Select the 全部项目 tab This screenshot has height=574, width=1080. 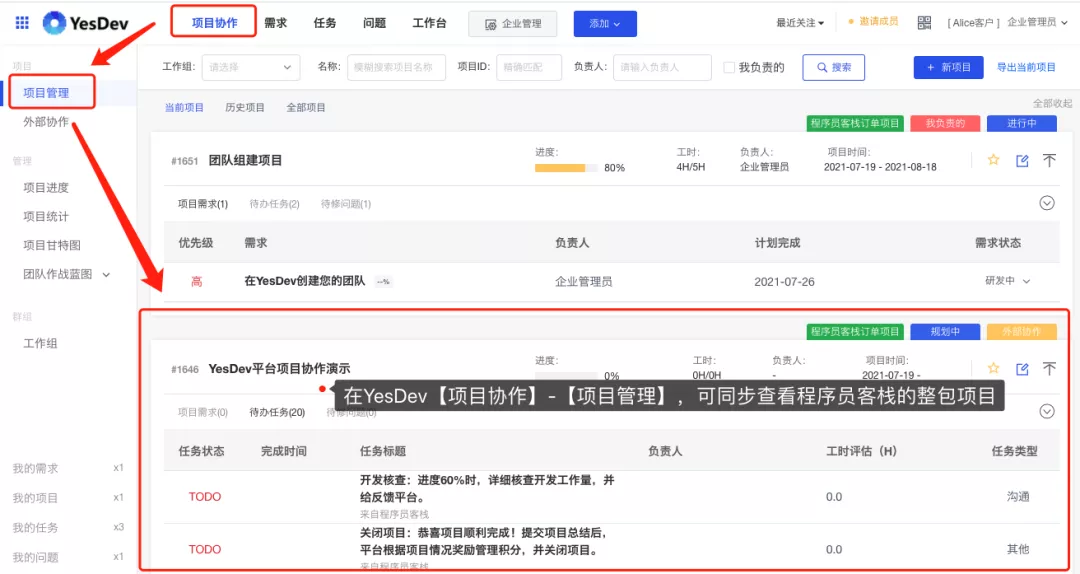point(306,107)
